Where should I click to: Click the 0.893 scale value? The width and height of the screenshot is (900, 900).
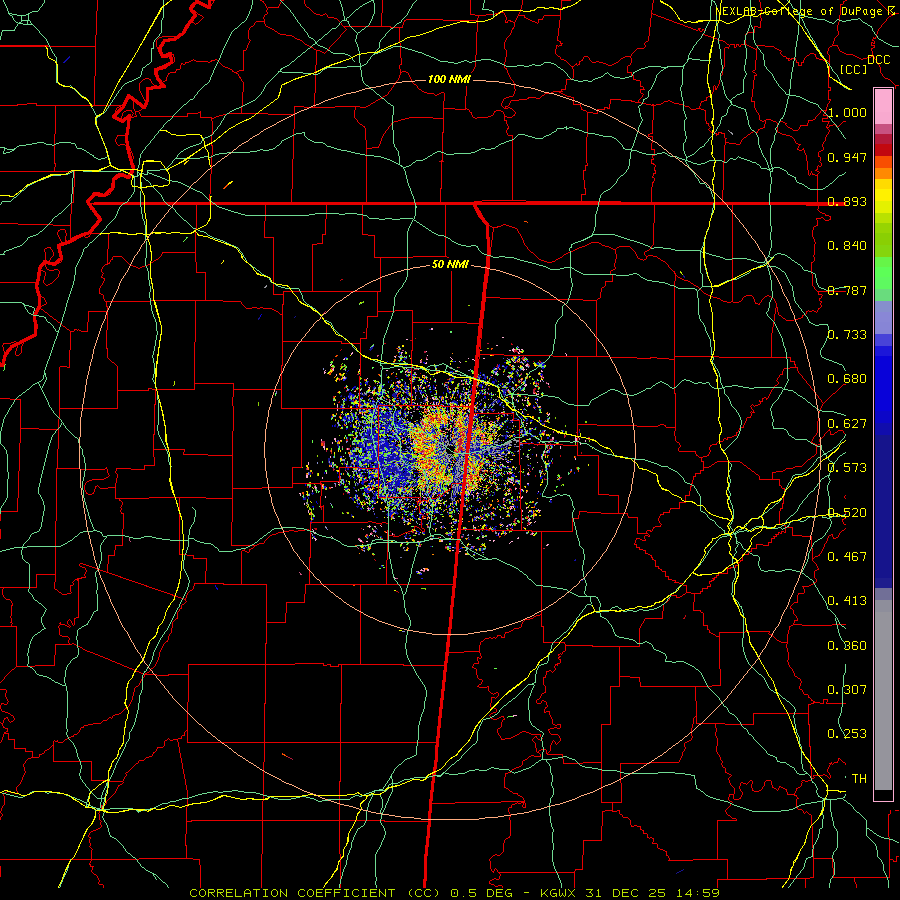click(847, 201)
